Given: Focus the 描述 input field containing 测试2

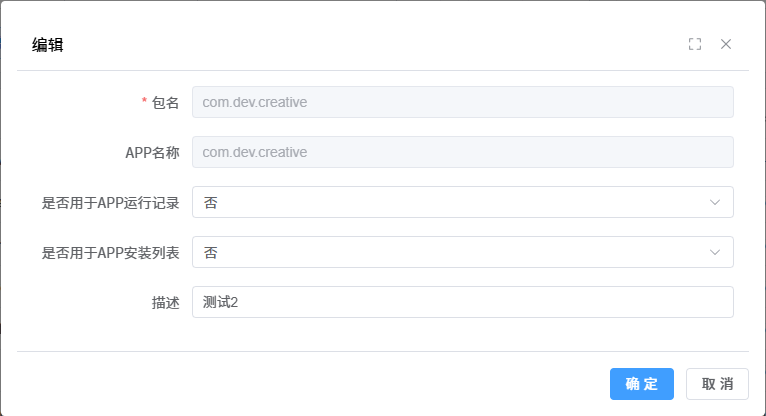Looking at the screenshot, I should [x=462, y=302].
